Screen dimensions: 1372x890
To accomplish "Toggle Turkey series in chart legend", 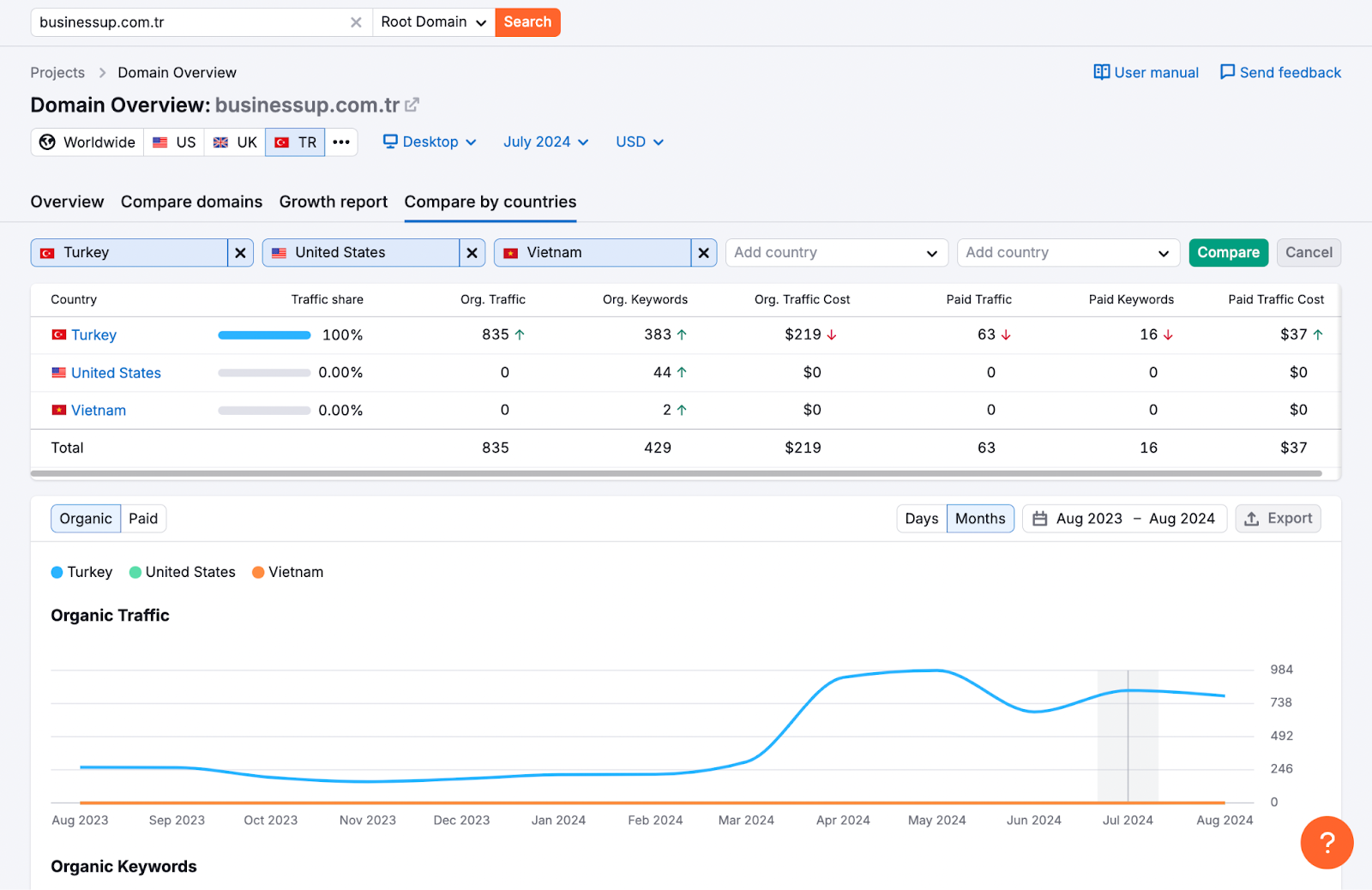I will [x=81, y=572].
